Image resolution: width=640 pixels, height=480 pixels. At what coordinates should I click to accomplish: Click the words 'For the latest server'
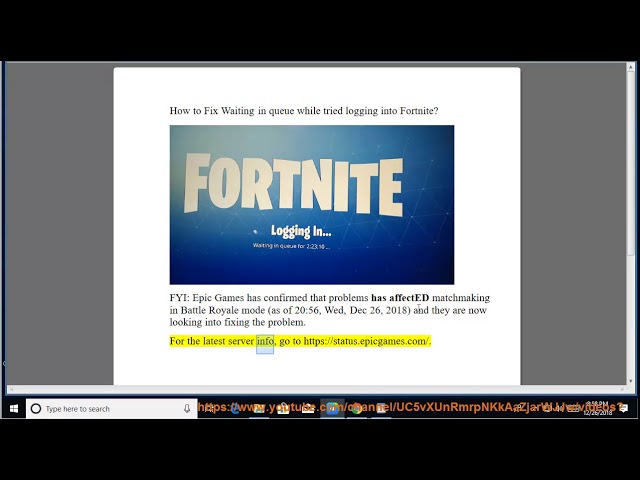pos(212,341)
